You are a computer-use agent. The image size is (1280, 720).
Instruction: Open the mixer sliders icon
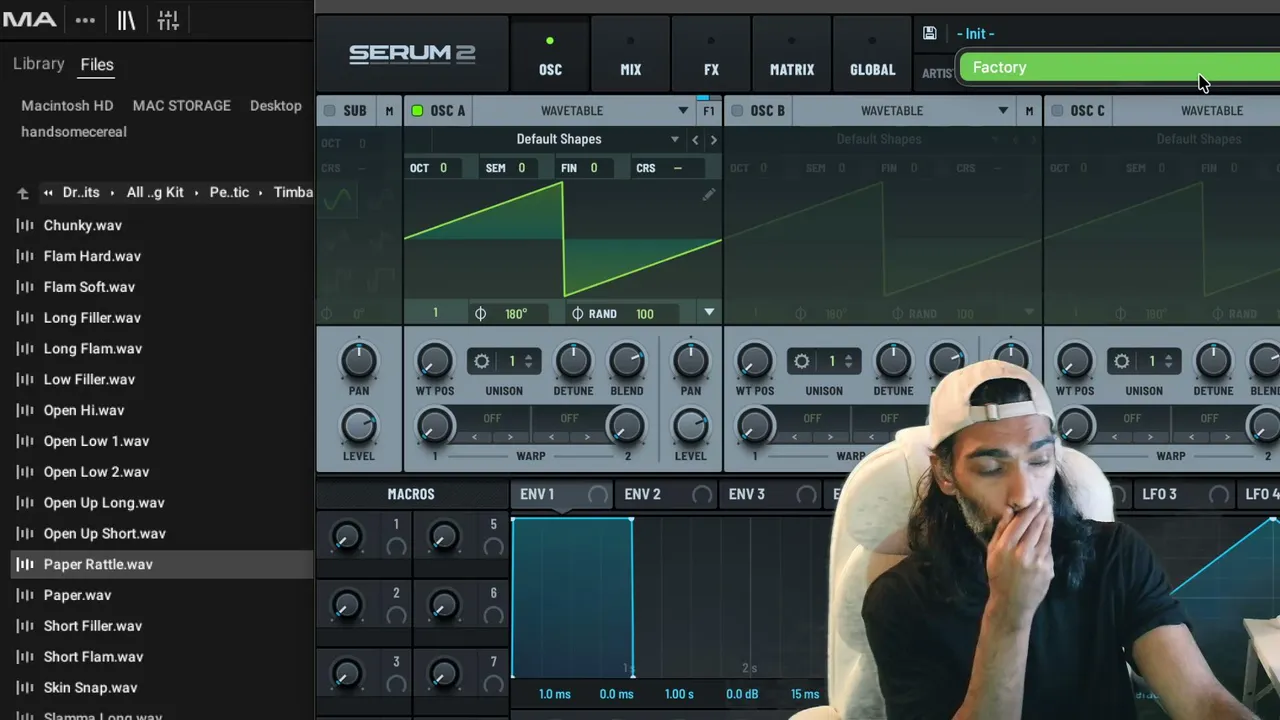coord(168,20)
